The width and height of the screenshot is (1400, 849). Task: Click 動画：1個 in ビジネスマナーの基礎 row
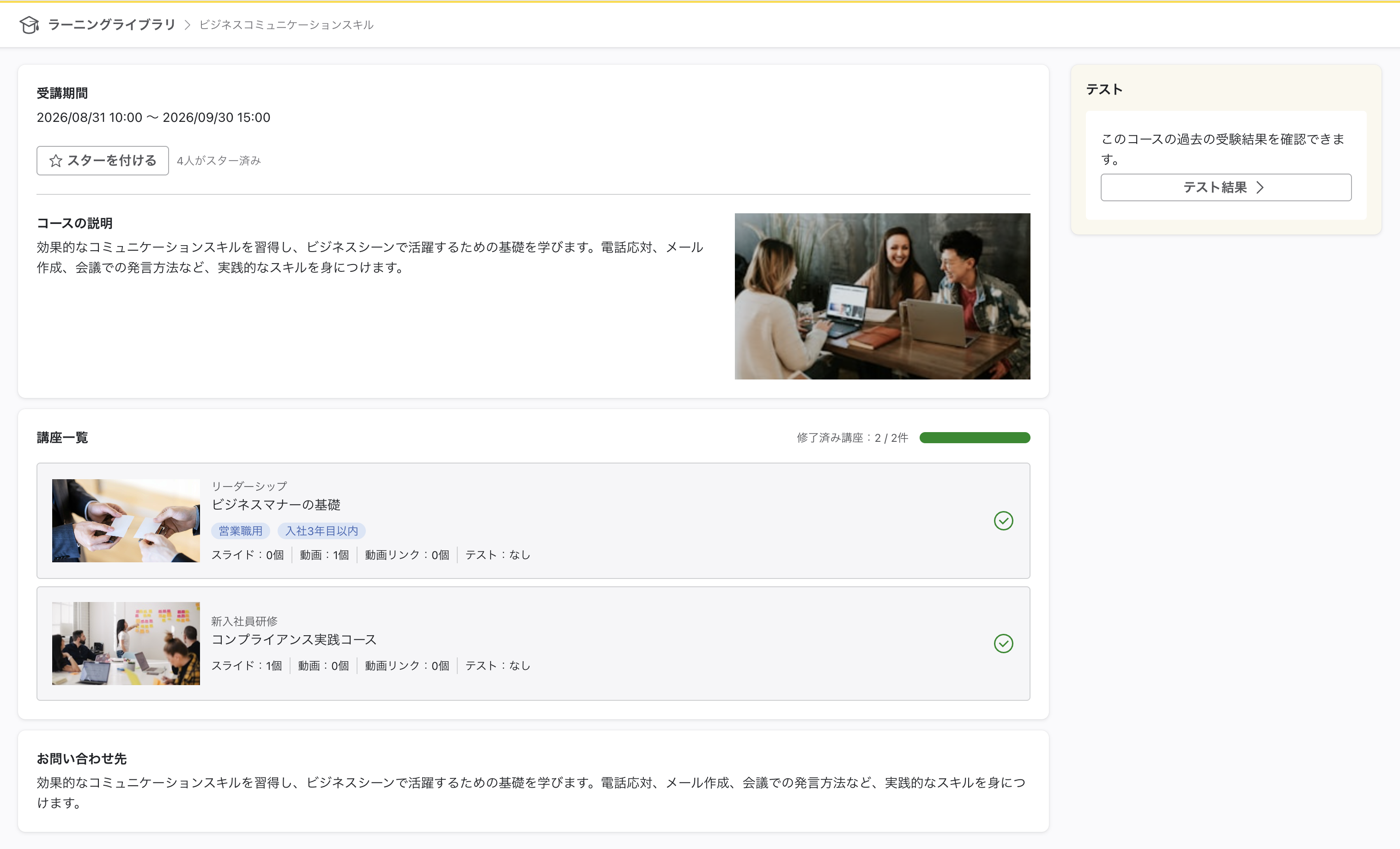pos(324,555)
